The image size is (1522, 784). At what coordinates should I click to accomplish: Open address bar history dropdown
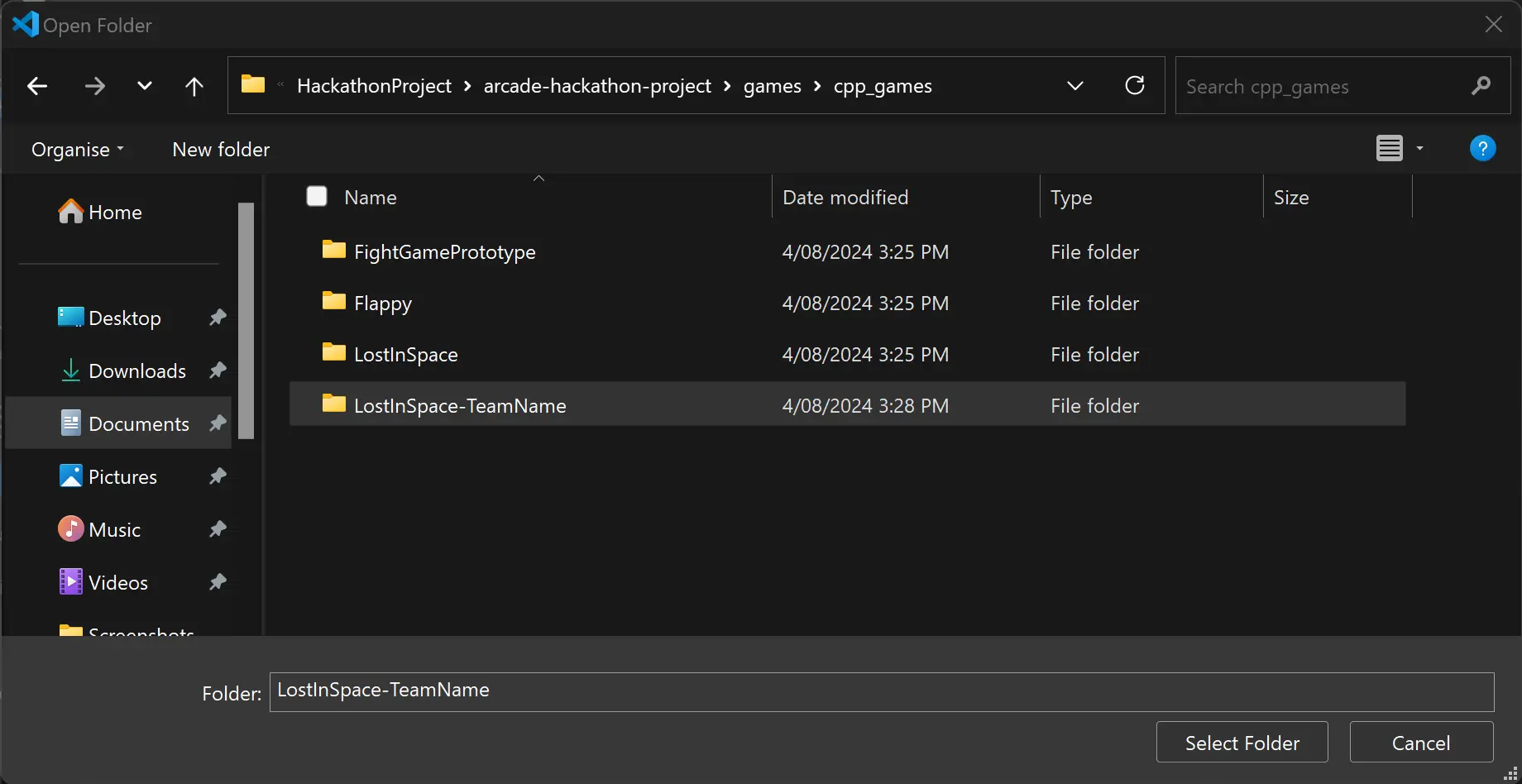[1075, 86]
